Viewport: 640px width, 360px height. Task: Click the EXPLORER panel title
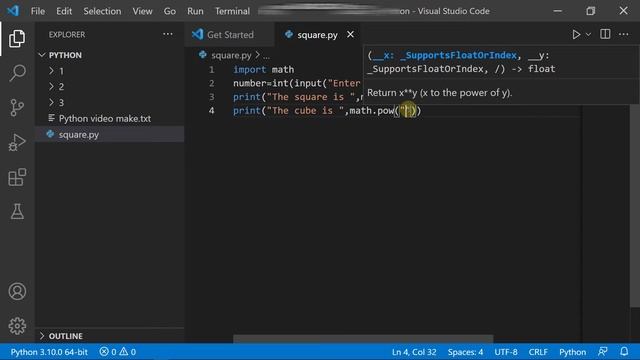coord(67,35)
